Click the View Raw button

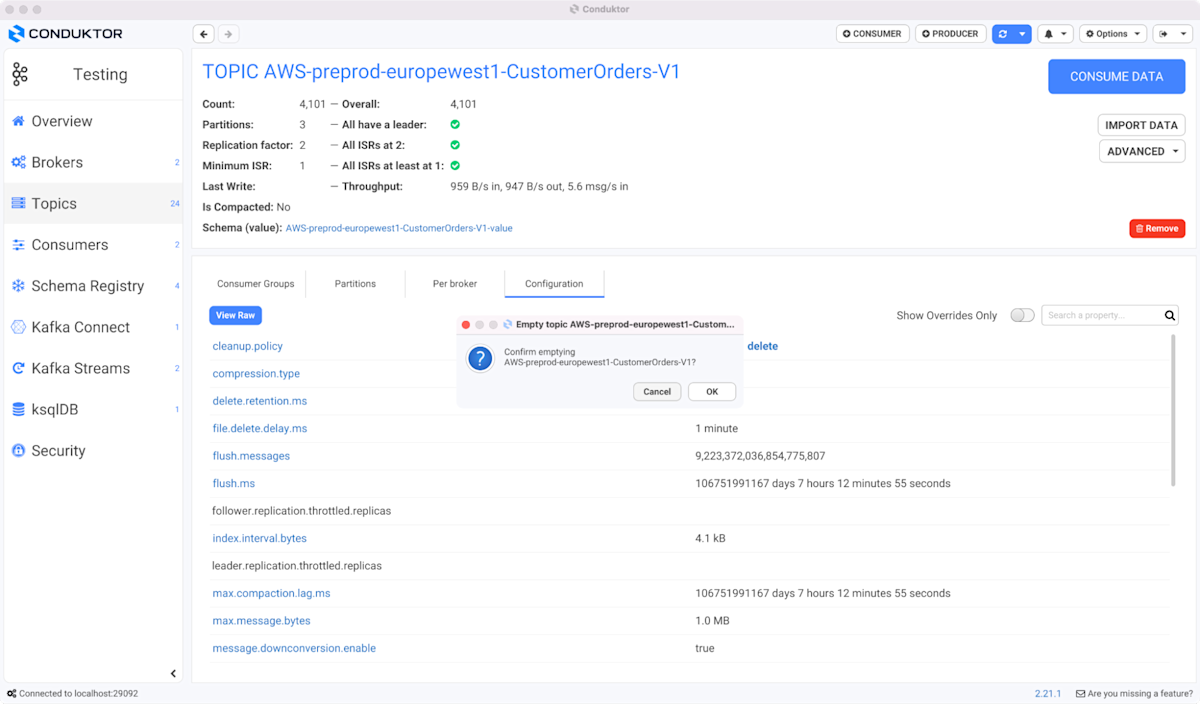pos(235,315)
